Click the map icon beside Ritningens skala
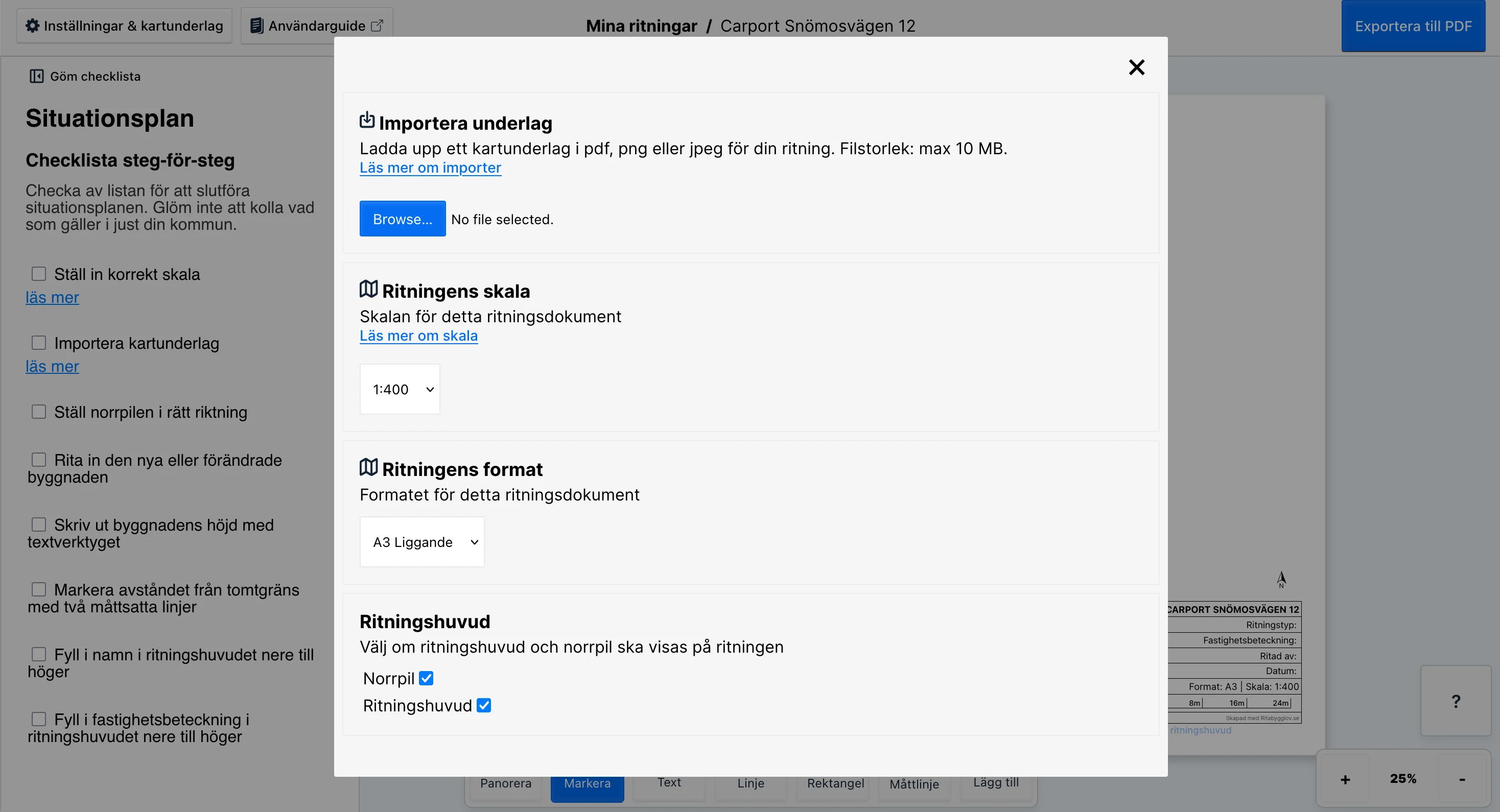 pyautogui.click(x=368, y=289)
